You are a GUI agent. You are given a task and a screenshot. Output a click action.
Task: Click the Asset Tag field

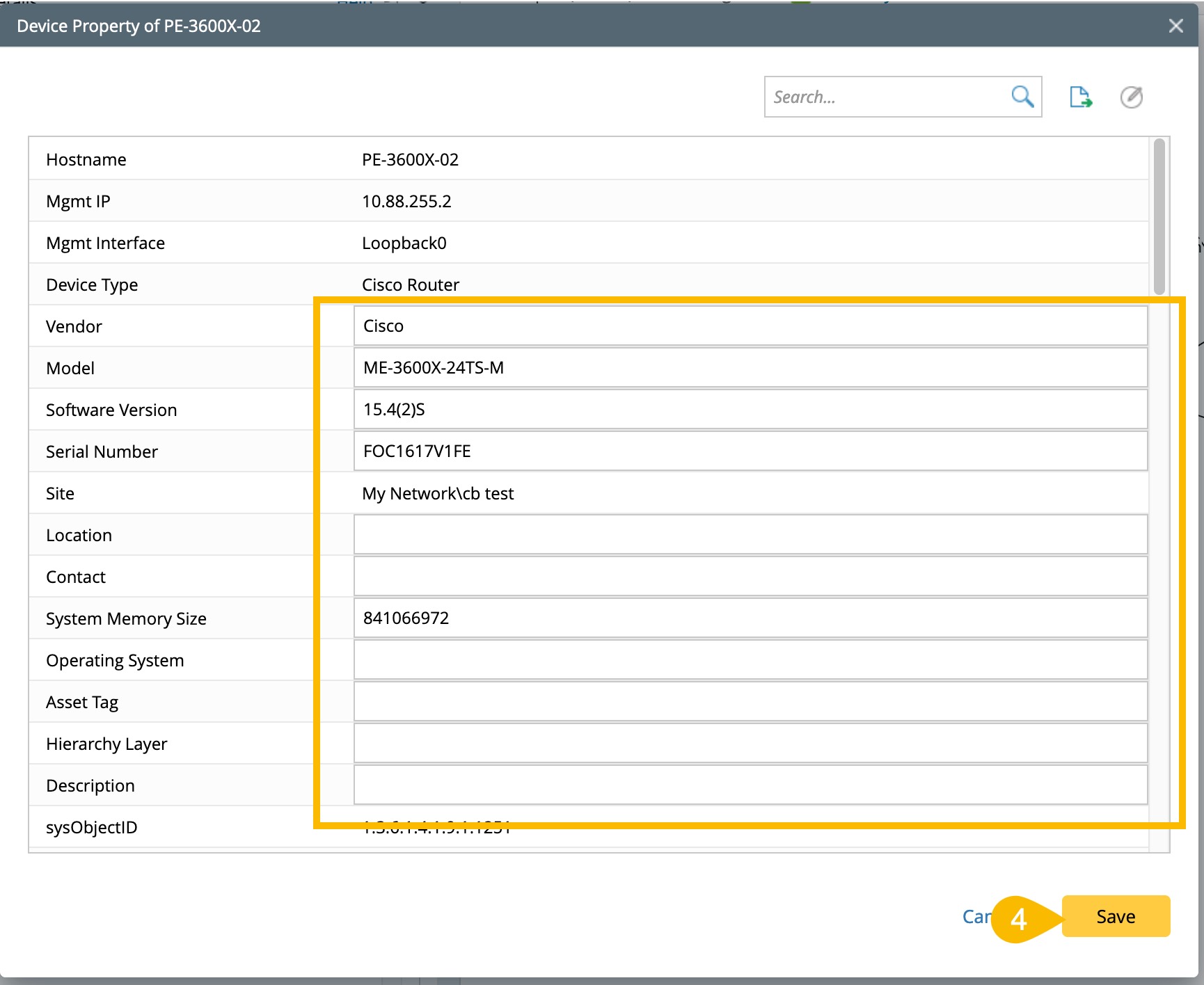click(x=750, y=702)
